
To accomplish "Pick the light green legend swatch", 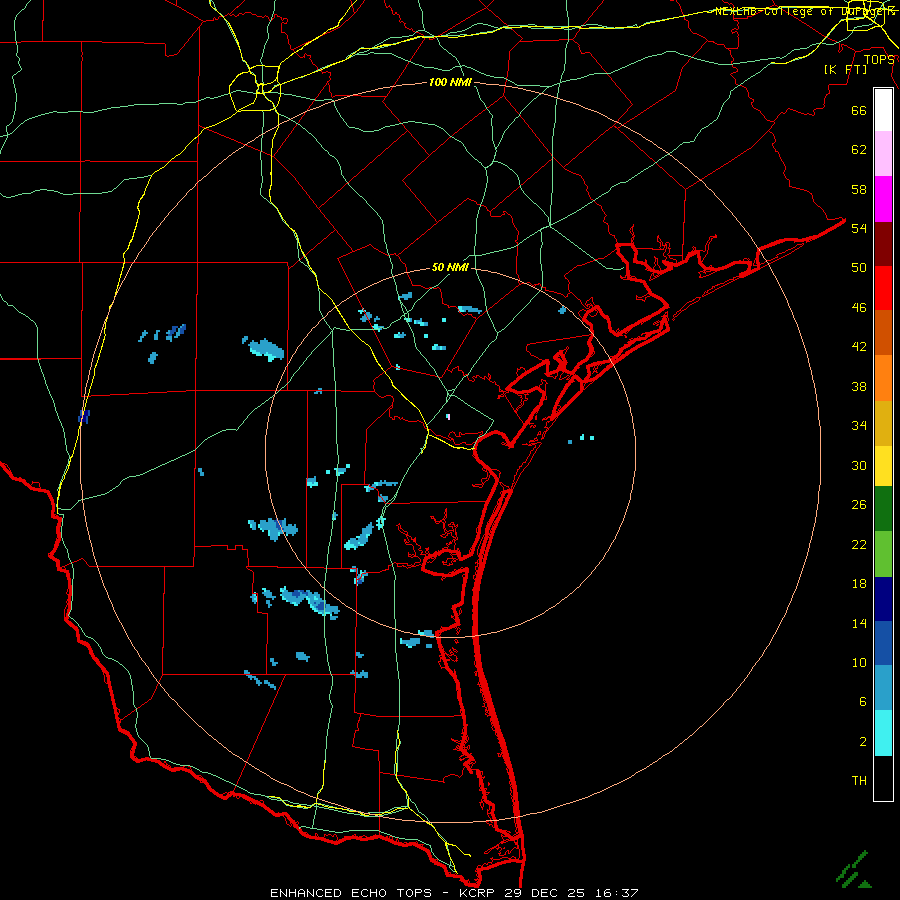I will pyautogui.click(x=883, y=554).
